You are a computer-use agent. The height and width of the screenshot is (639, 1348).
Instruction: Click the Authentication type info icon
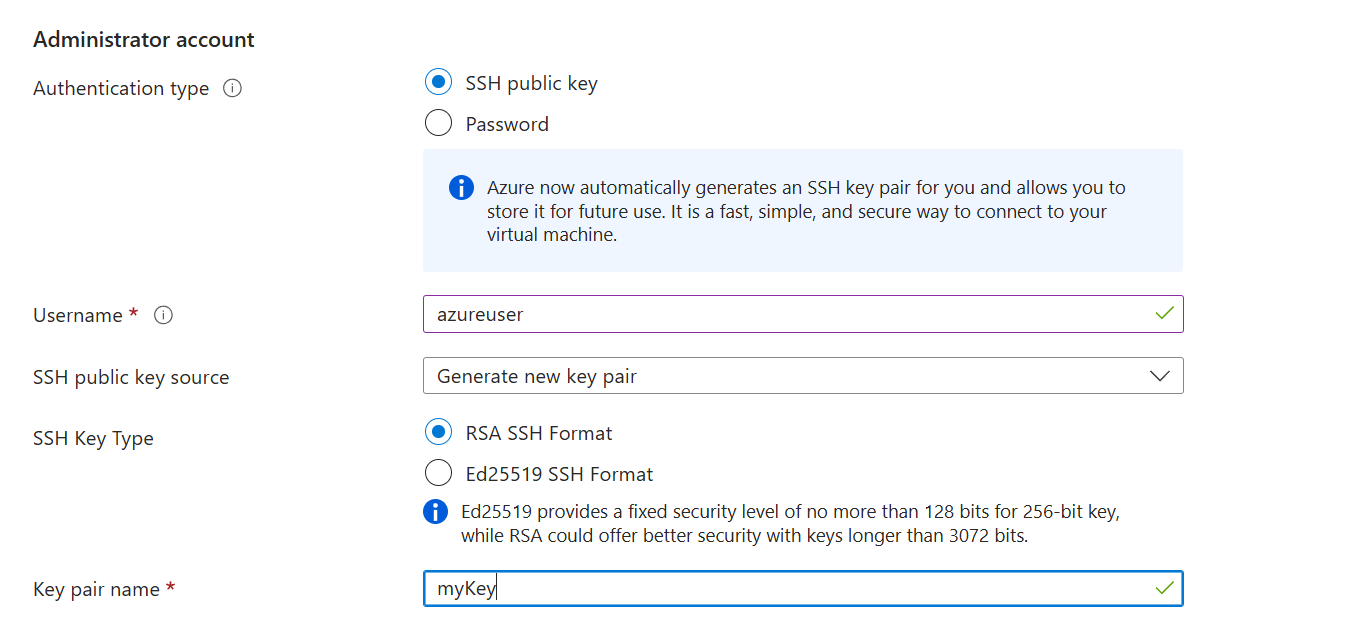point(232,88)
